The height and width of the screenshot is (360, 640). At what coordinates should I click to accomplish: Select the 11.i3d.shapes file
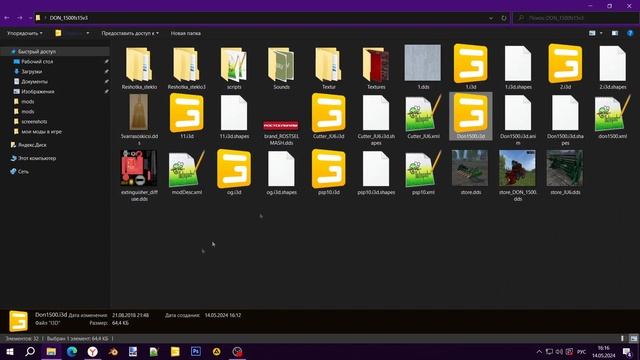click(x=234, y=117)
